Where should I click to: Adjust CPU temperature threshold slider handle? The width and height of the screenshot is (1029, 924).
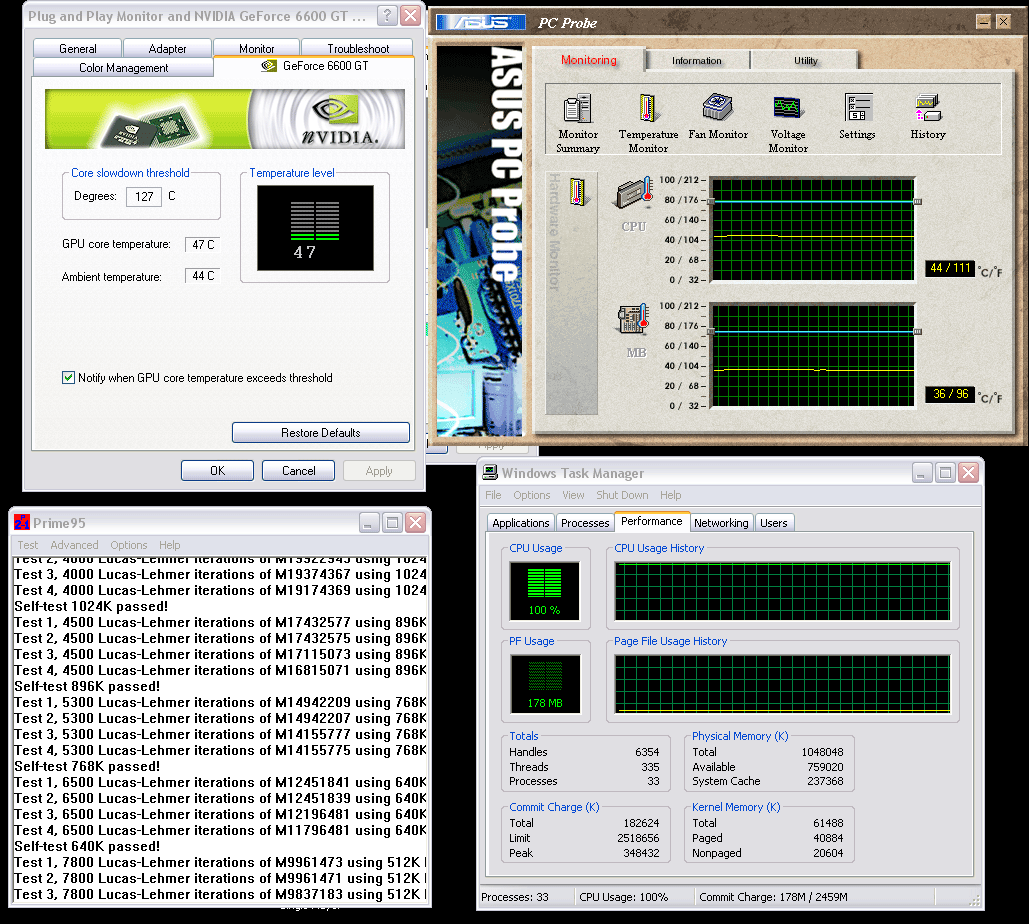point(917,201)
